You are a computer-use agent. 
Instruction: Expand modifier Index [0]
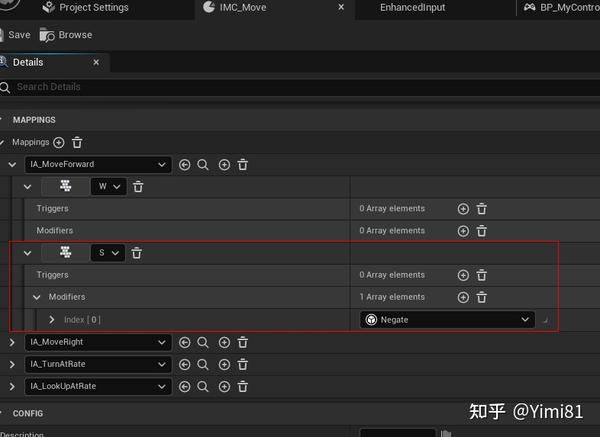51,320
